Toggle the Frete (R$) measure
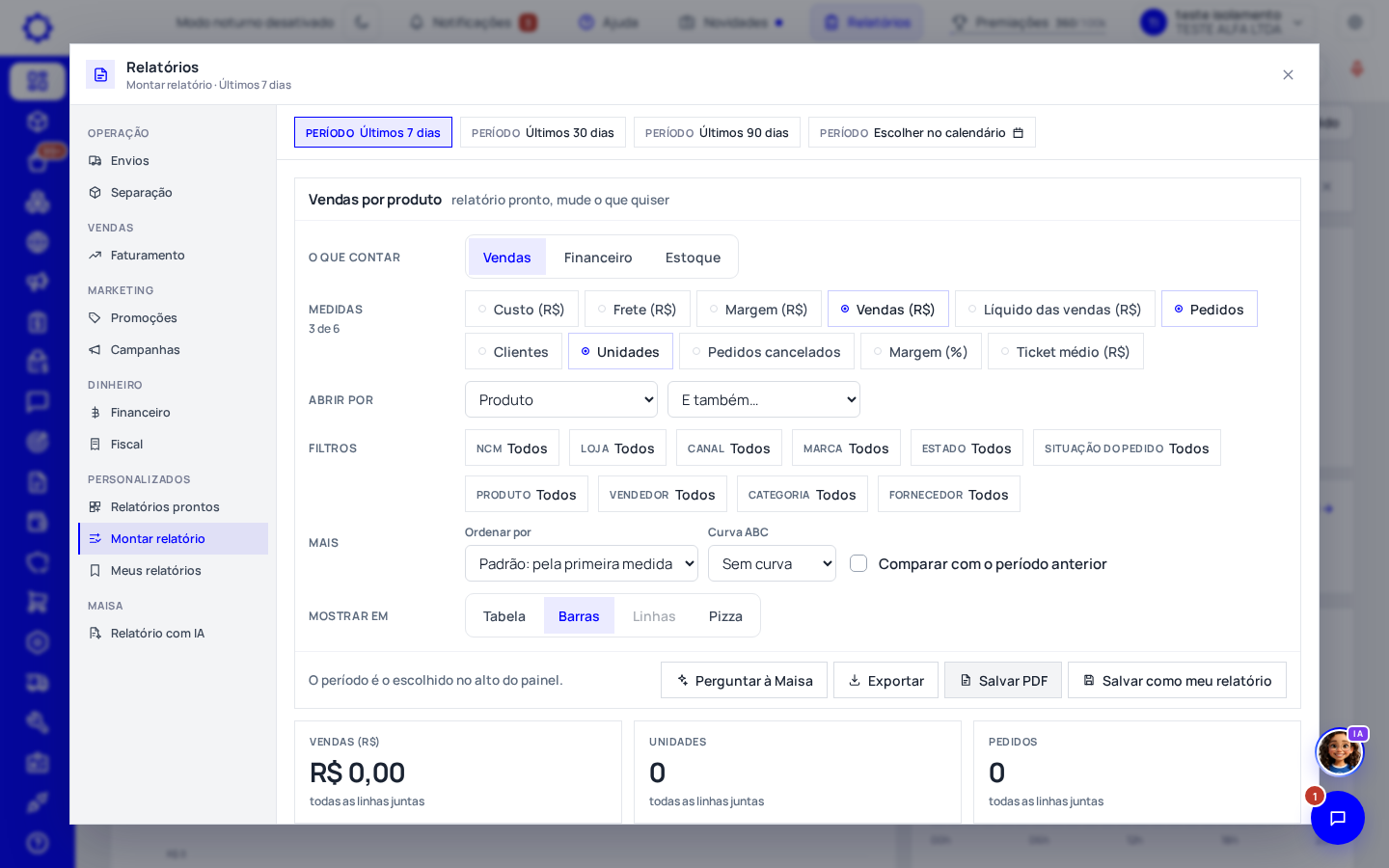This screenshot has height=868, width=1389. 638,310
